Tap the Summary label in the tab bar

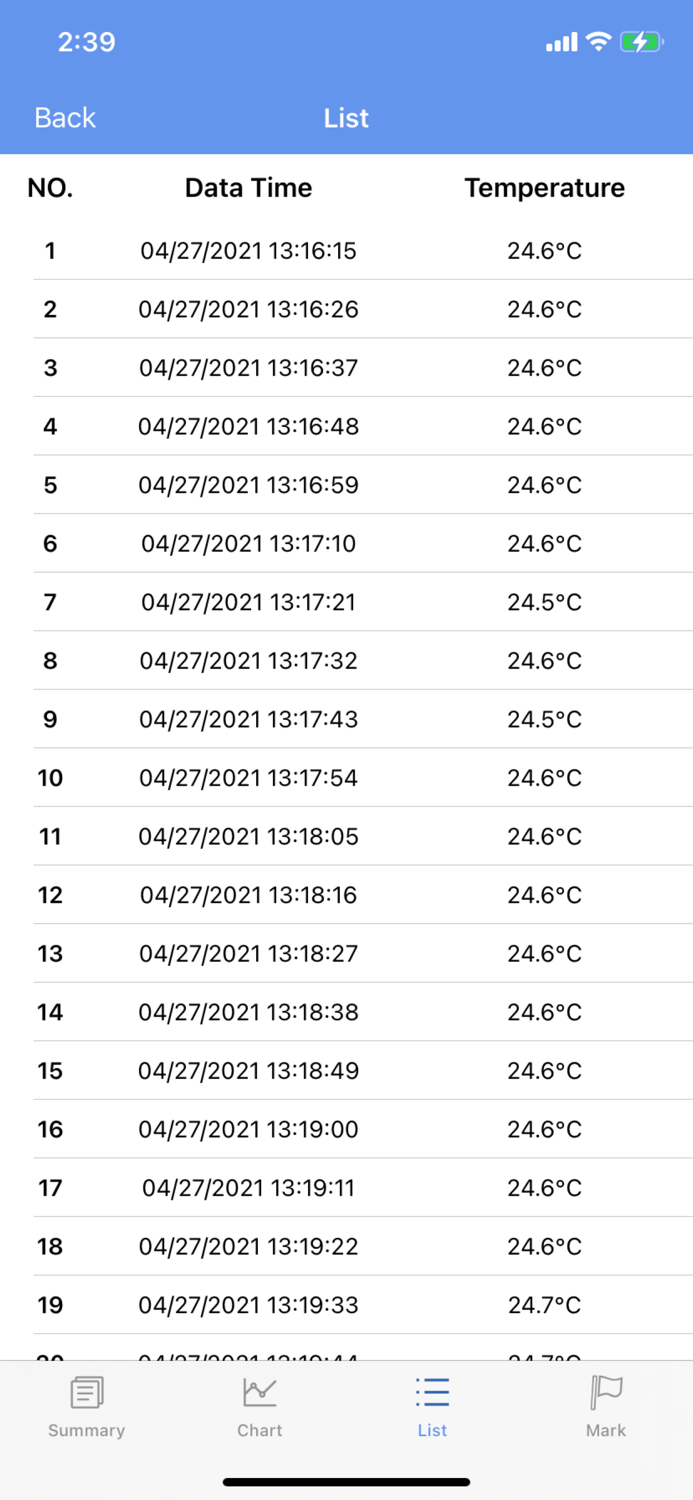coord(86,1430)
